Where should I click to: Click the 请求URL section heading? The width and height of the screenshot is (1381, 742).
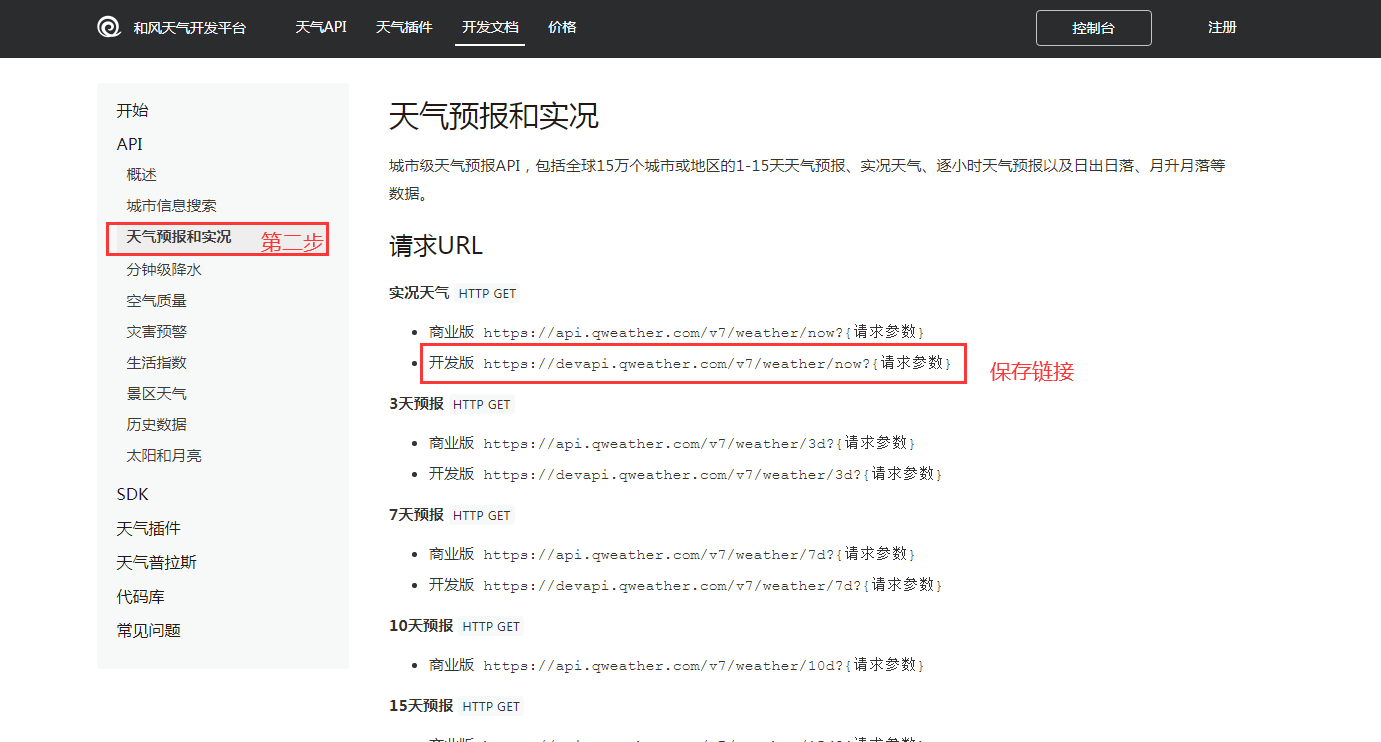tap(436, 245)
